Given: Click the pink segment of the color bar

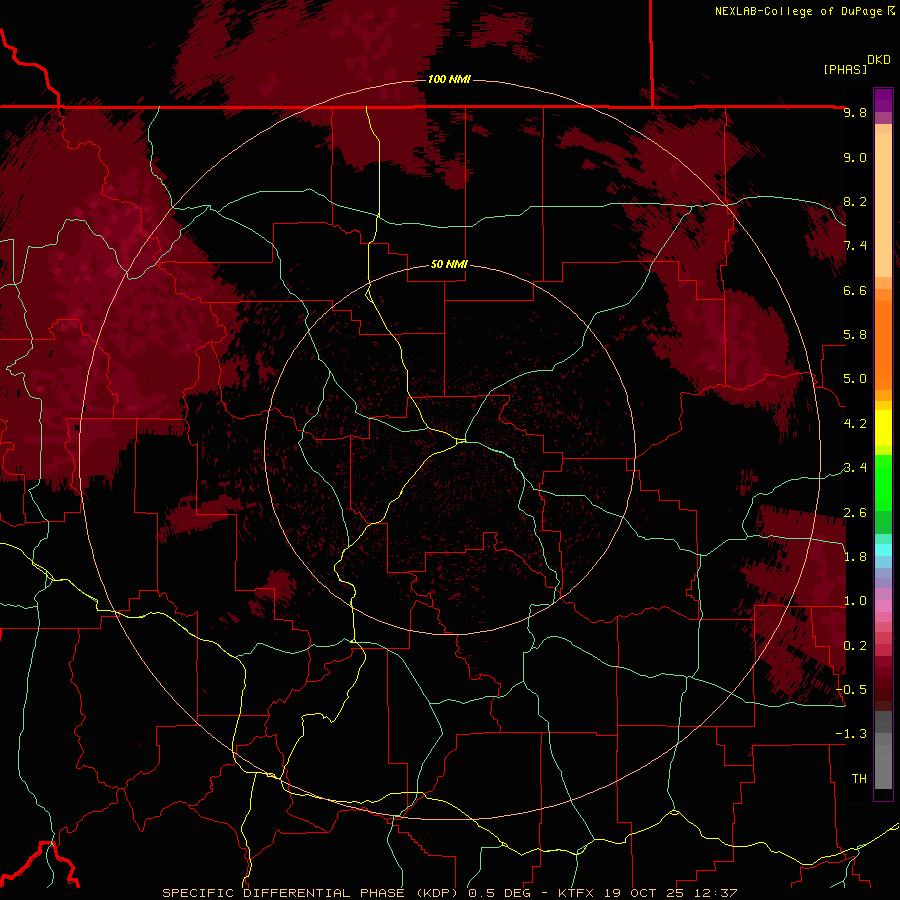Looking at the screenshot, I should pyautogui.click(x=883, y=606).
